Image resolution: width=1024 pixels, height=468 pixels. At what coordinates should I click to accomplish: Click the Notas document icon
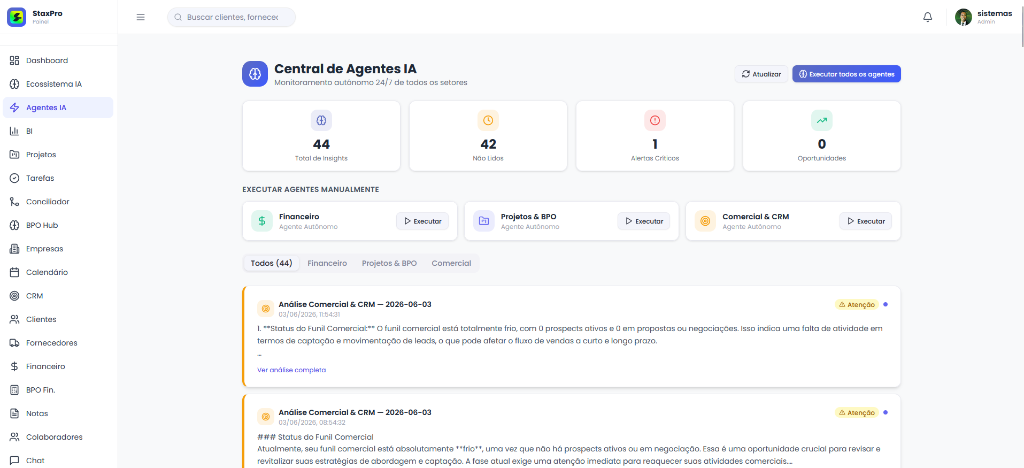point(14,413)
